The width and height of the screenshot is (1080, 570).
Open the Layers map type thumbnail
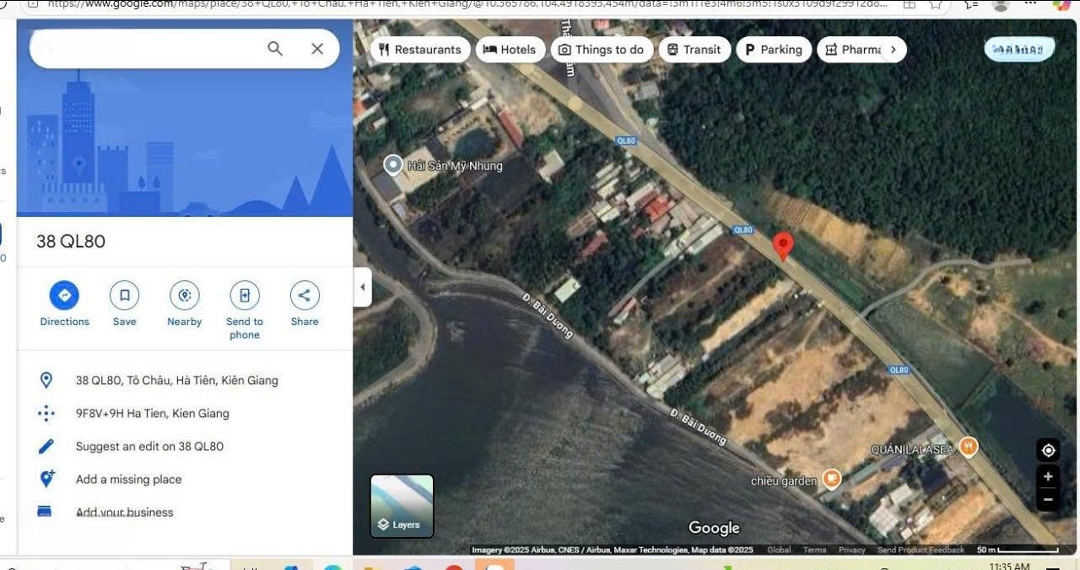click(402, 506)
